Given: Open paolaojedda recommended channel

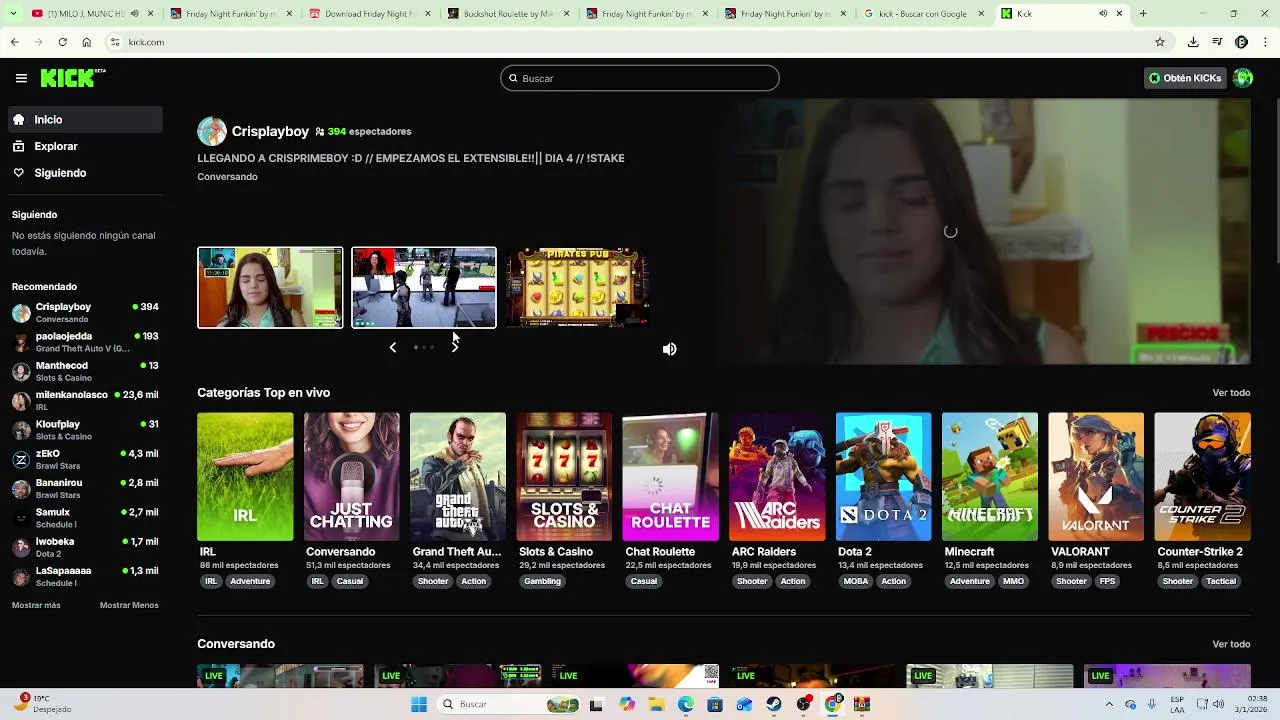Looking at the screenshot, I should (x=85, y=342).
